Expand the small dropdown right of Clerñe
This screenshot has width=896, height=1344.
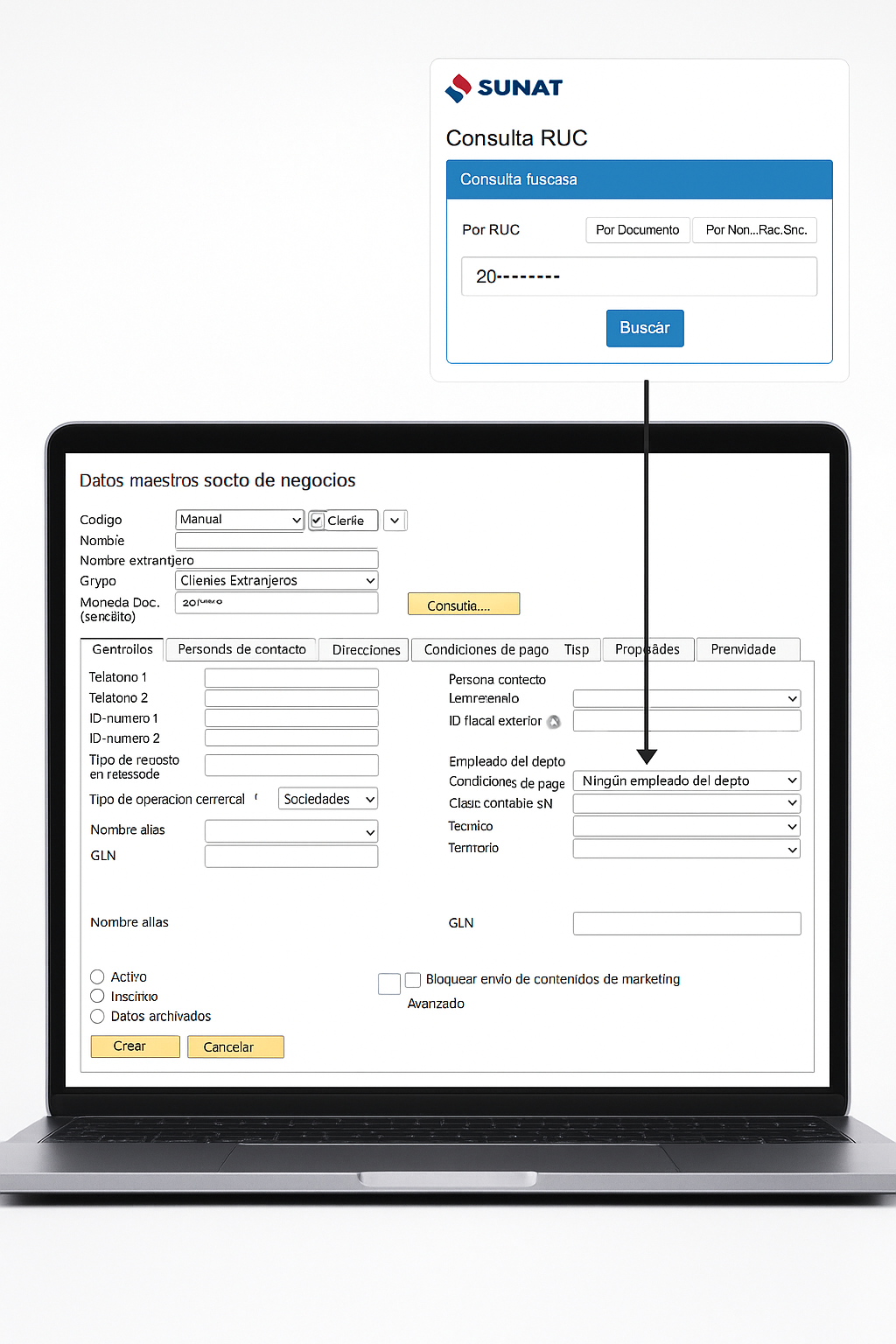point(395,521)
